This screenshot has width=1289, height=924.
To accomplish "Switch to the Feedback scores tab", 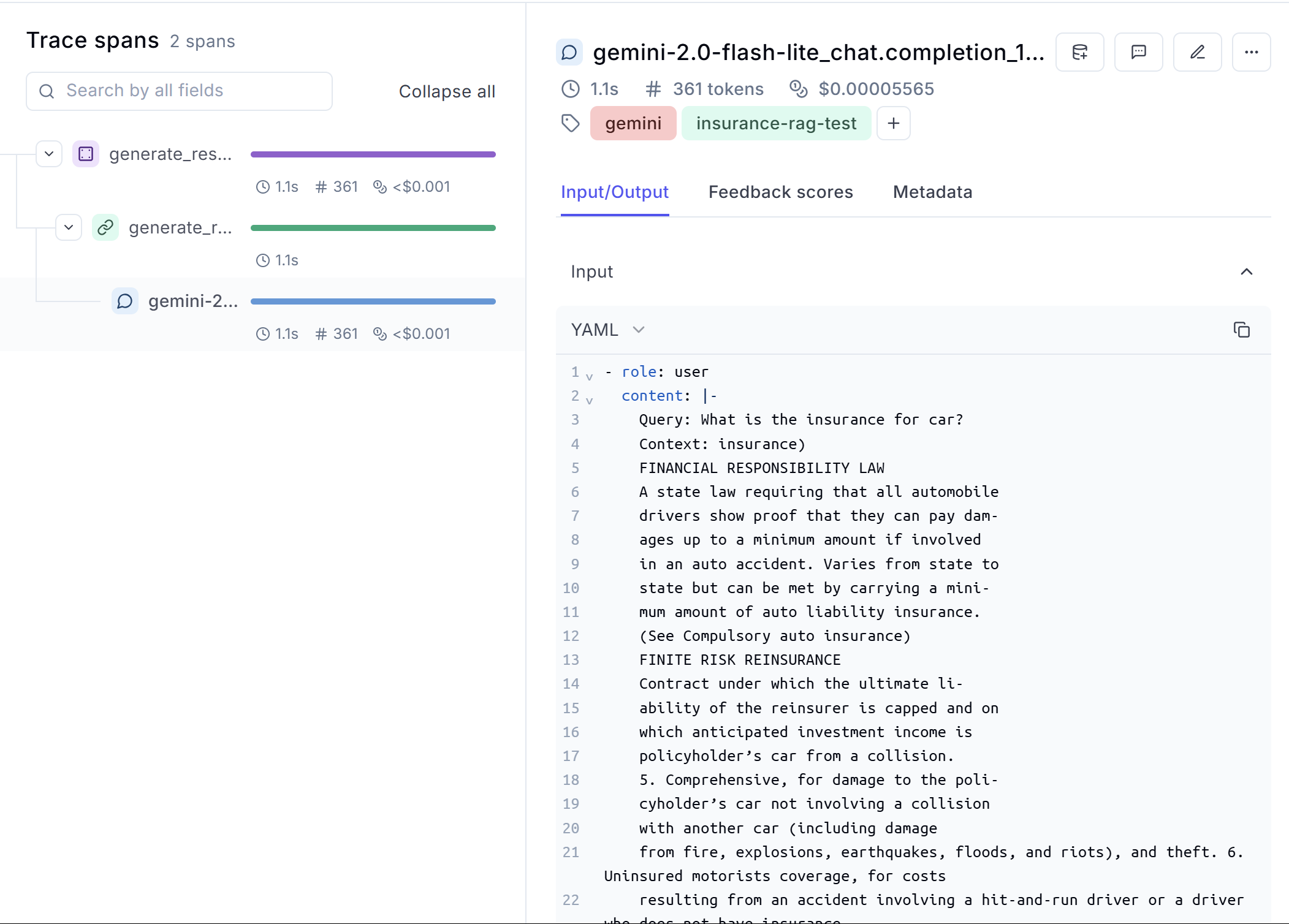I will pyautogui.click(x=781, y=192).
